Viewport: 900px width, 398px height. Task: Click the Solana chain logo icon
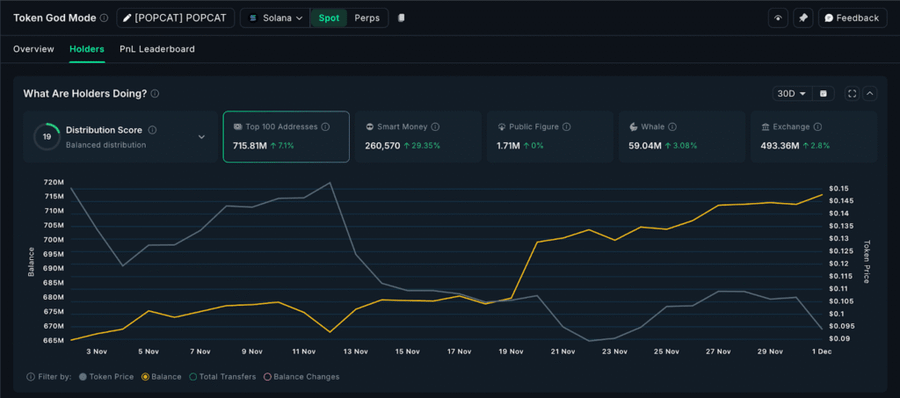point(252,18)
